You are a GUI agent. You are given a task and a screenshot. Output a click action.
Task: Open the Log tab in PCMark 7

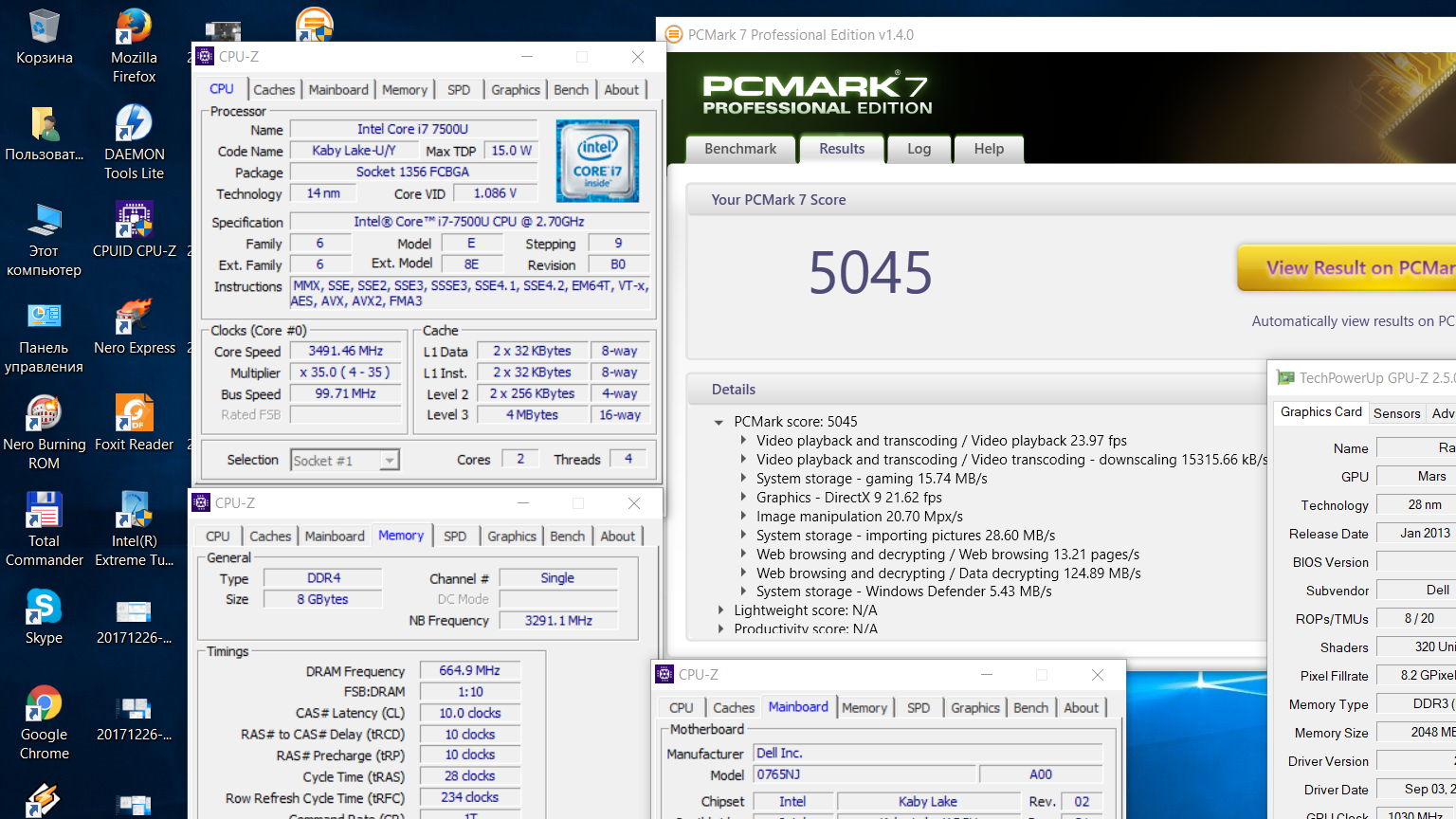pyautogui.click(x=919, y=149)
